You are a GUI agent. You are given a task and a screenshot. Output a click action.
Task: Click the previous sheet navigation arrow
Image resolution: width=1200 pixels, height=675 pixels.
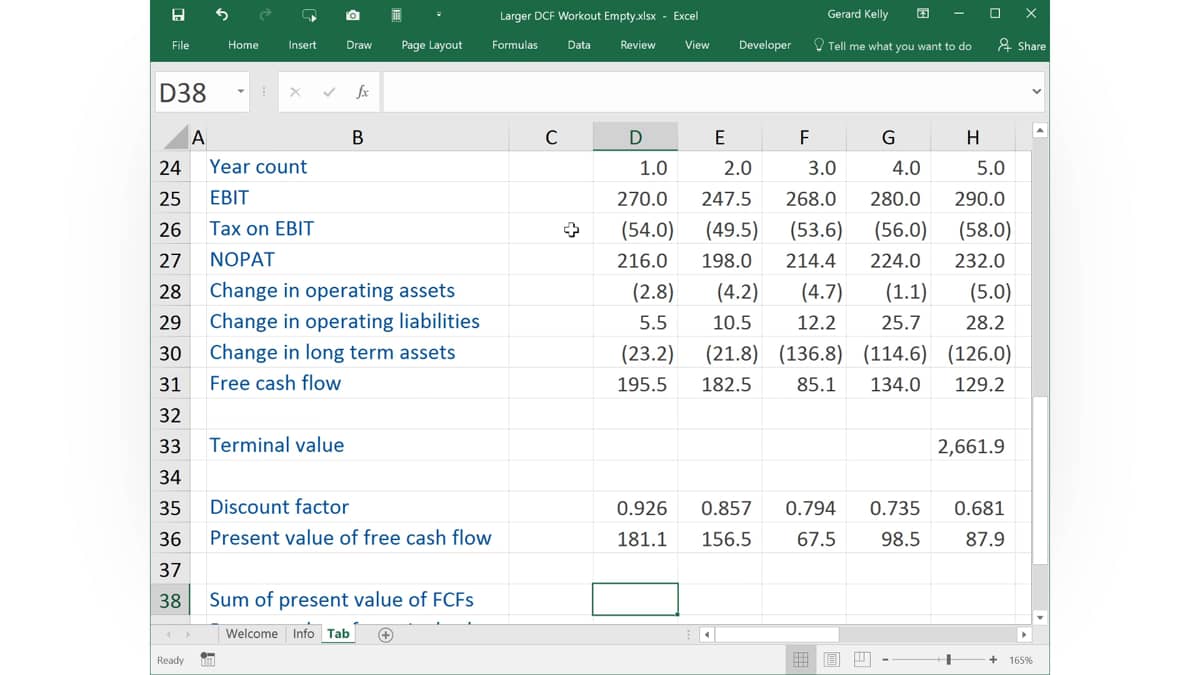tap(168, 634)
